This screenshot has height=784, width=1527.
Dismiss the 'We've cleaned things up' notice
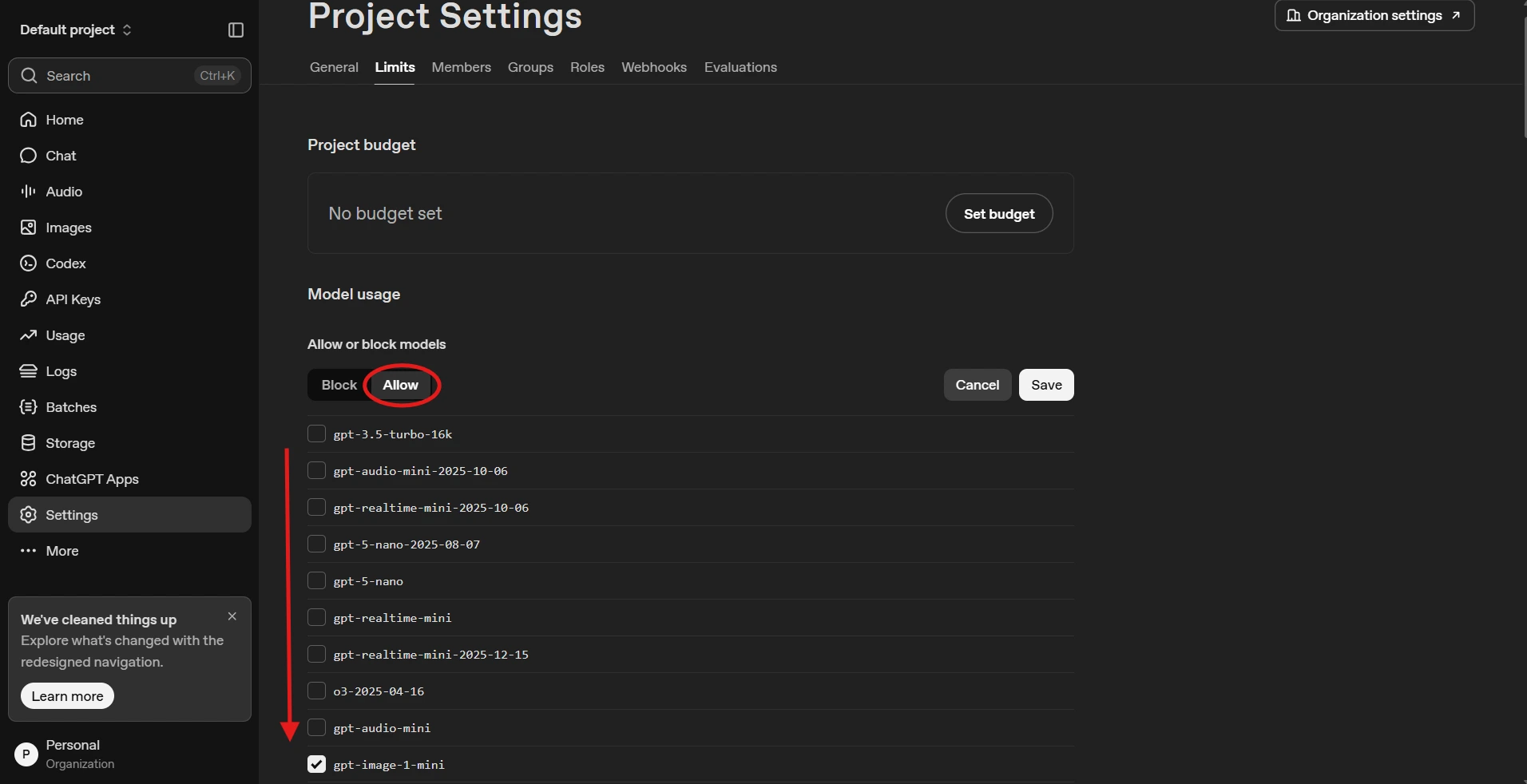pyautogui.click(x=232, y=616)
